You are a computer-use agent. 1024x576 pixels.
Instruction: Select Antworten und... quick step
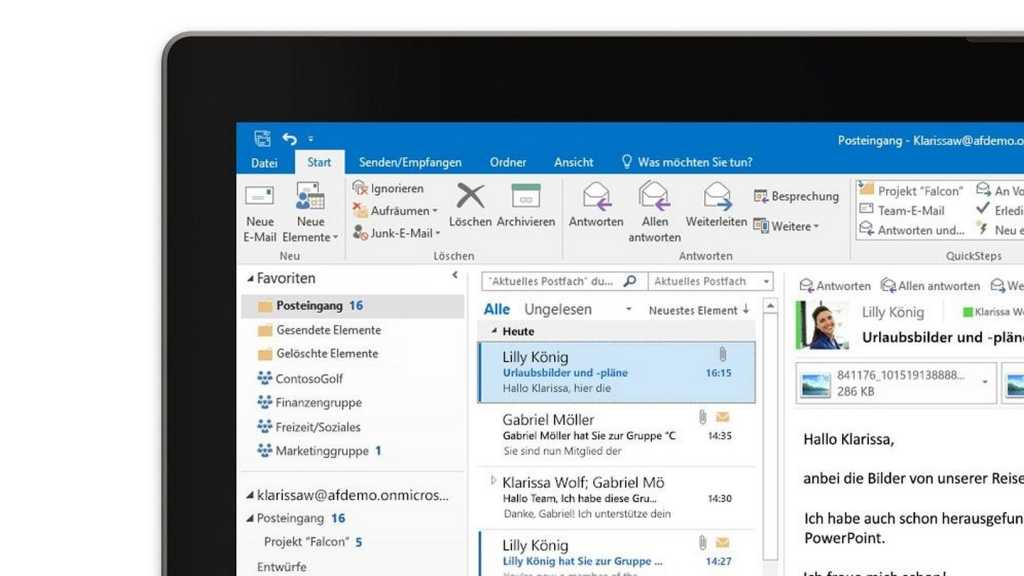(x=912, y=230)
